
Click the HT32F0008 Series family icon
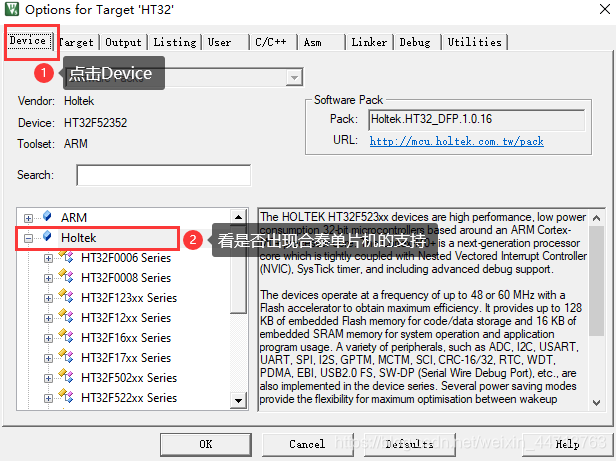[x=66, y=276]
